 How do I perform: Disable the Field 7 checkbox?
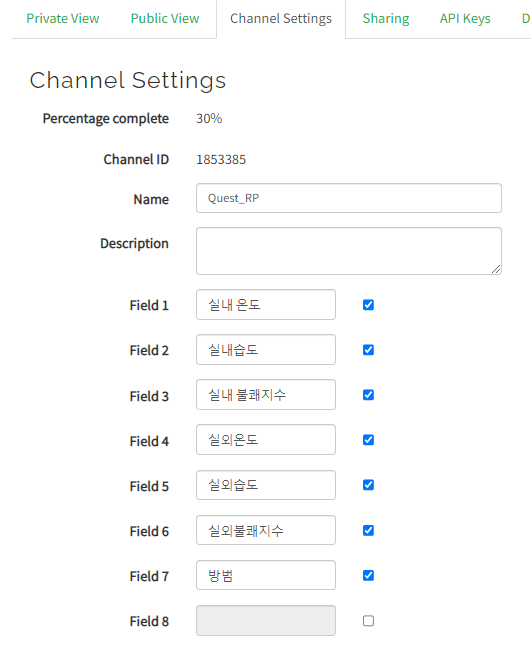click(x=368, y=575)
